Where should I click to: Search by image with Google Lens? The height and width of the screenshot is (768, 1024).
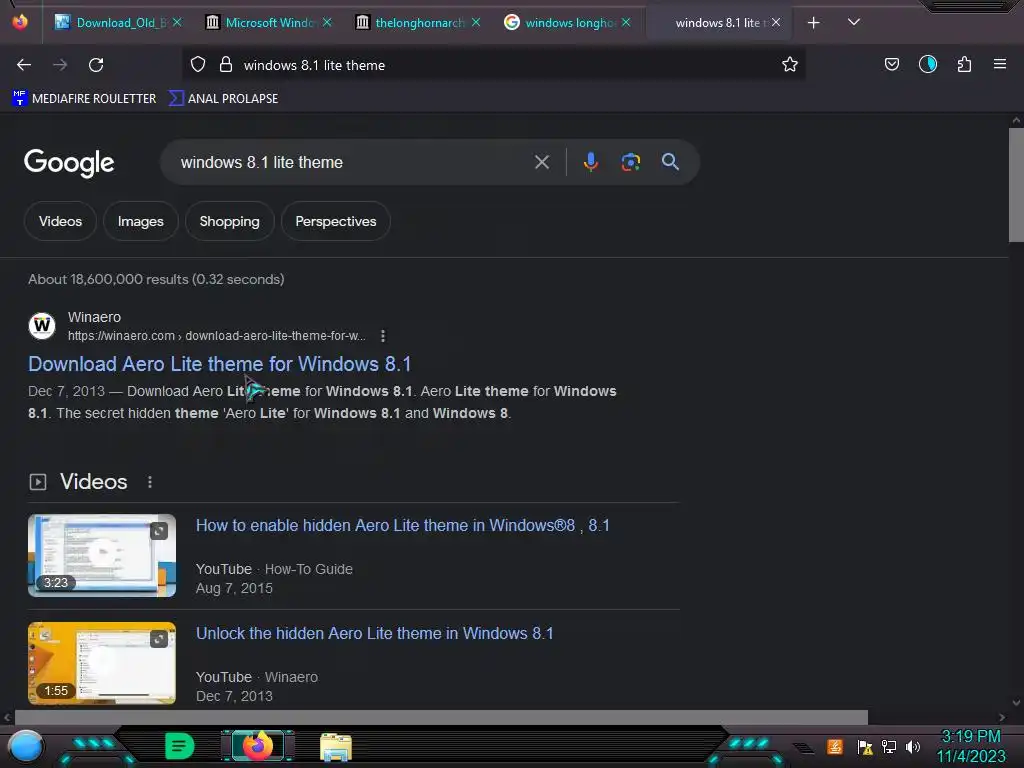coord(630,162)
